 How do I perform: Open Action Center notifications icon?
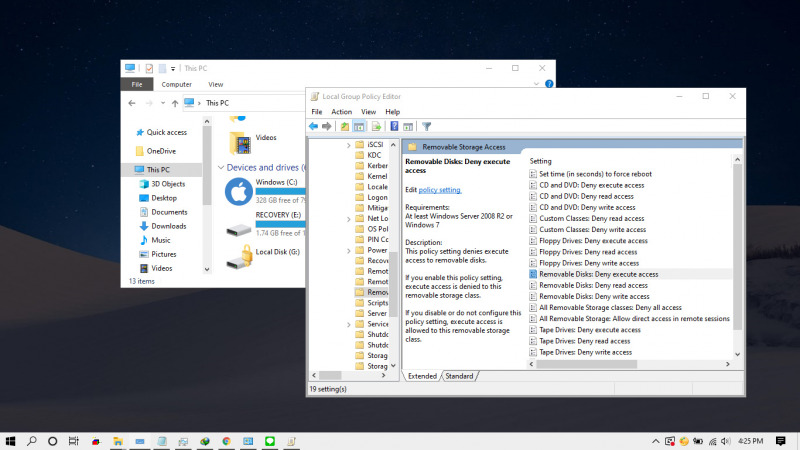[781, 441]
